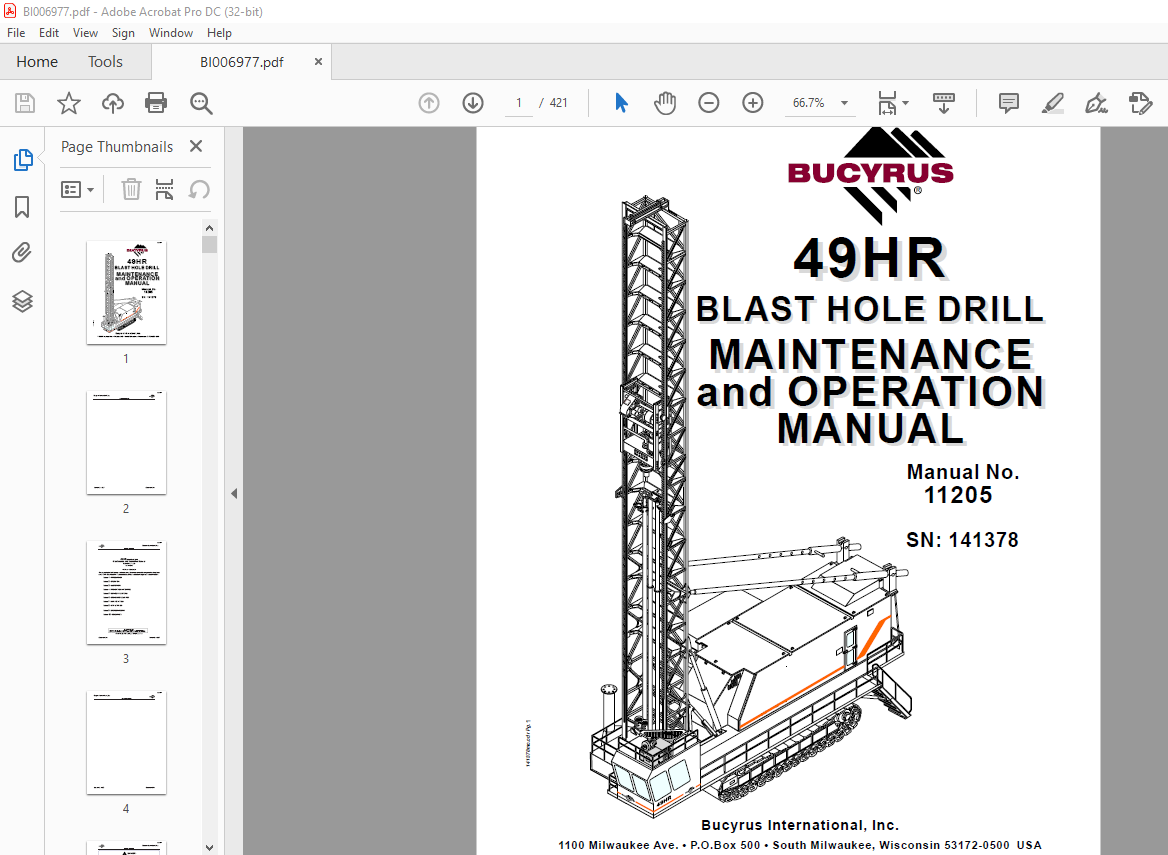Click the total page count 421
The width and height of the screenshot is (1168, 855).
559,103
